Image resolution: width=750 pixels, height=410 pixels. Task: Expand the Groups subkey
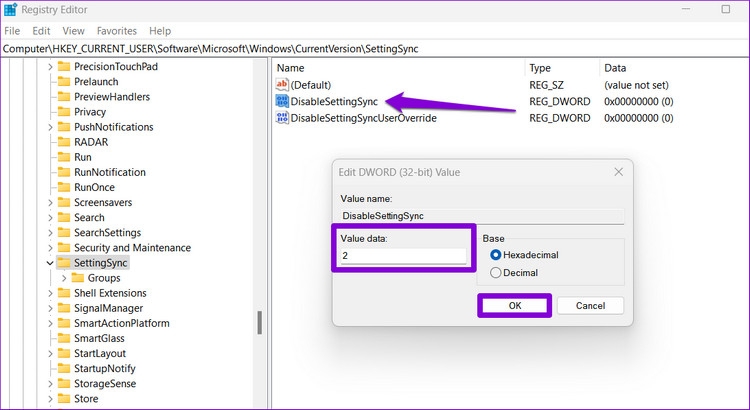click(64, 278)
